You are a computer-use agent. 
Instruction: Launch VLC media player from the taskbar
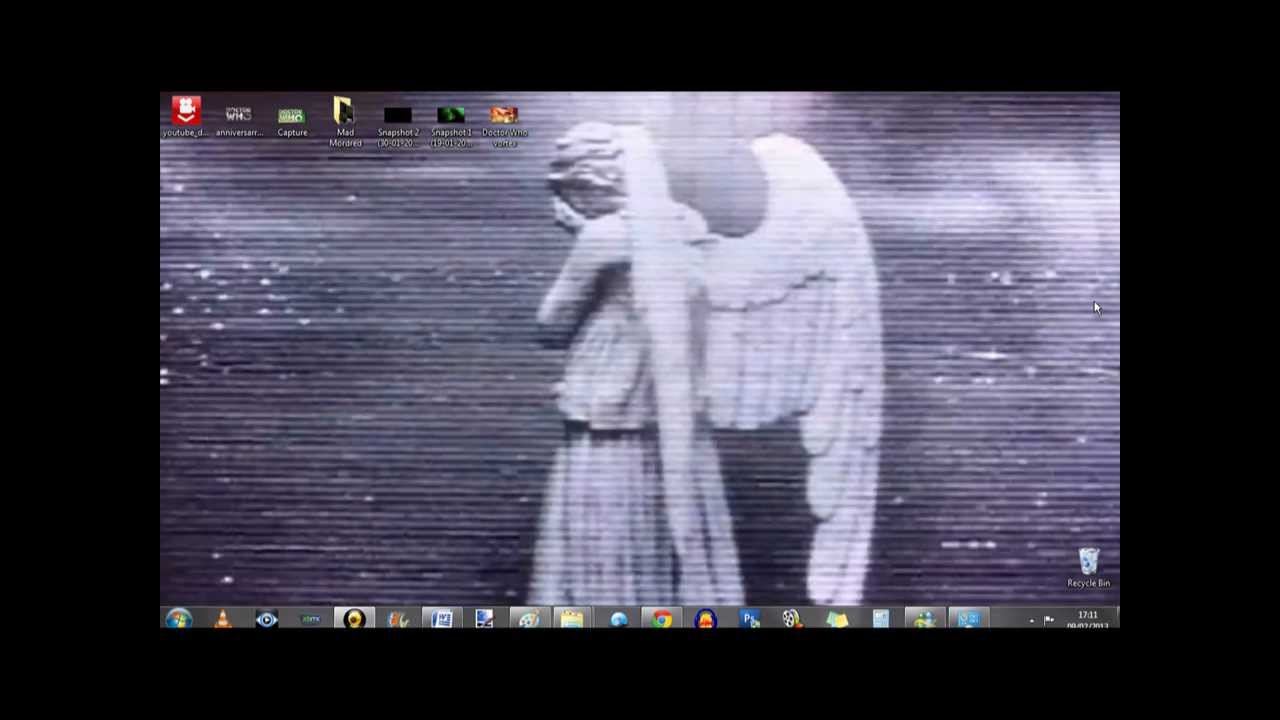[x=222, y=619]
